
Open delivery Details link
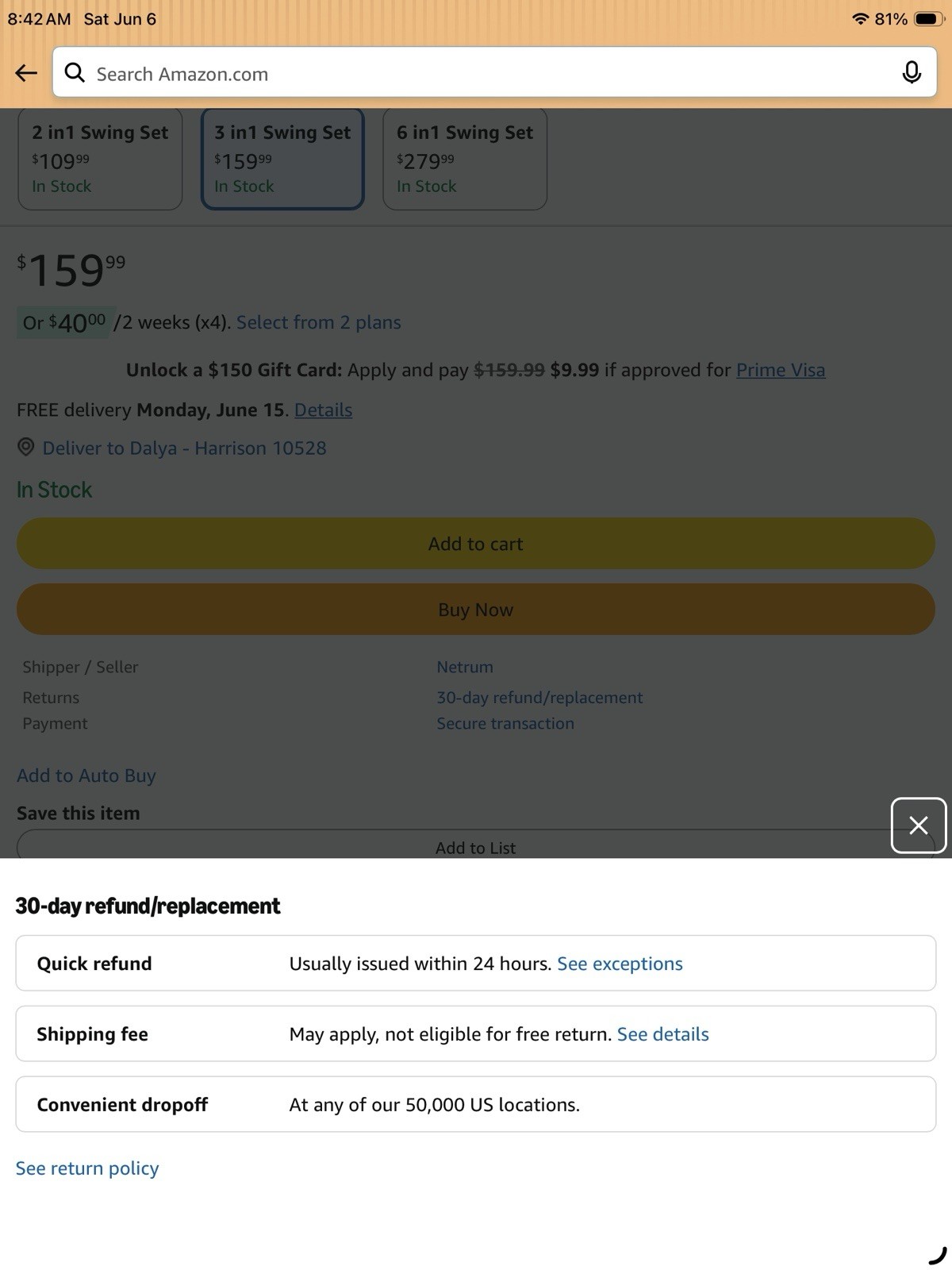(323, 410)
